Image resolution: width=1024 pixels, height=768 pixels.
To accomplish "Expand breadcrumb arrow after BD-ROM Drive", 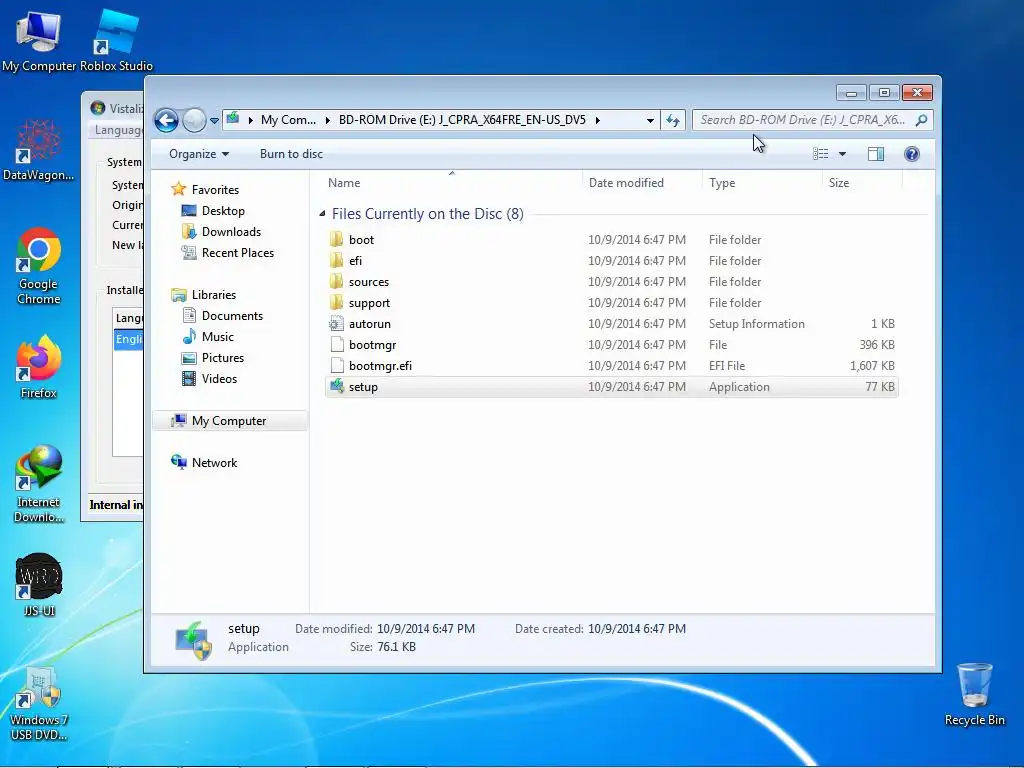I will coord(598,120).
